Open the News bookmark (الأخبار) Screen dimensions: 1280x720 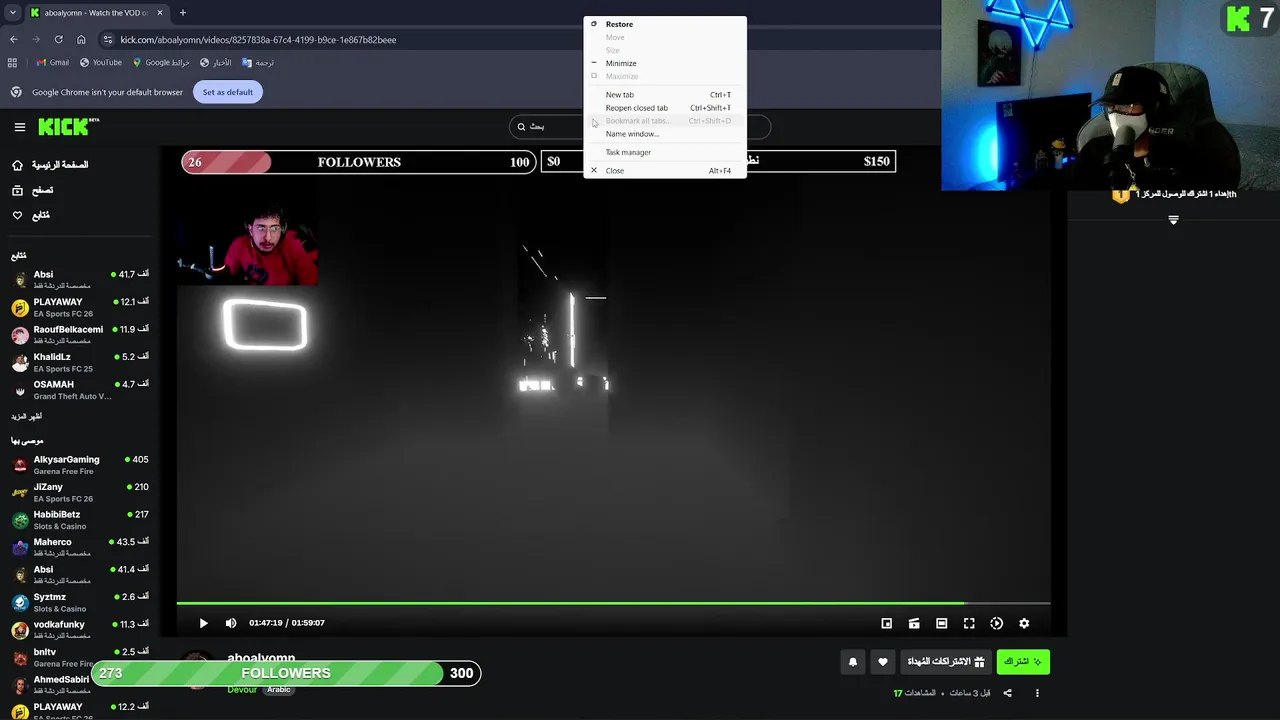215,63
